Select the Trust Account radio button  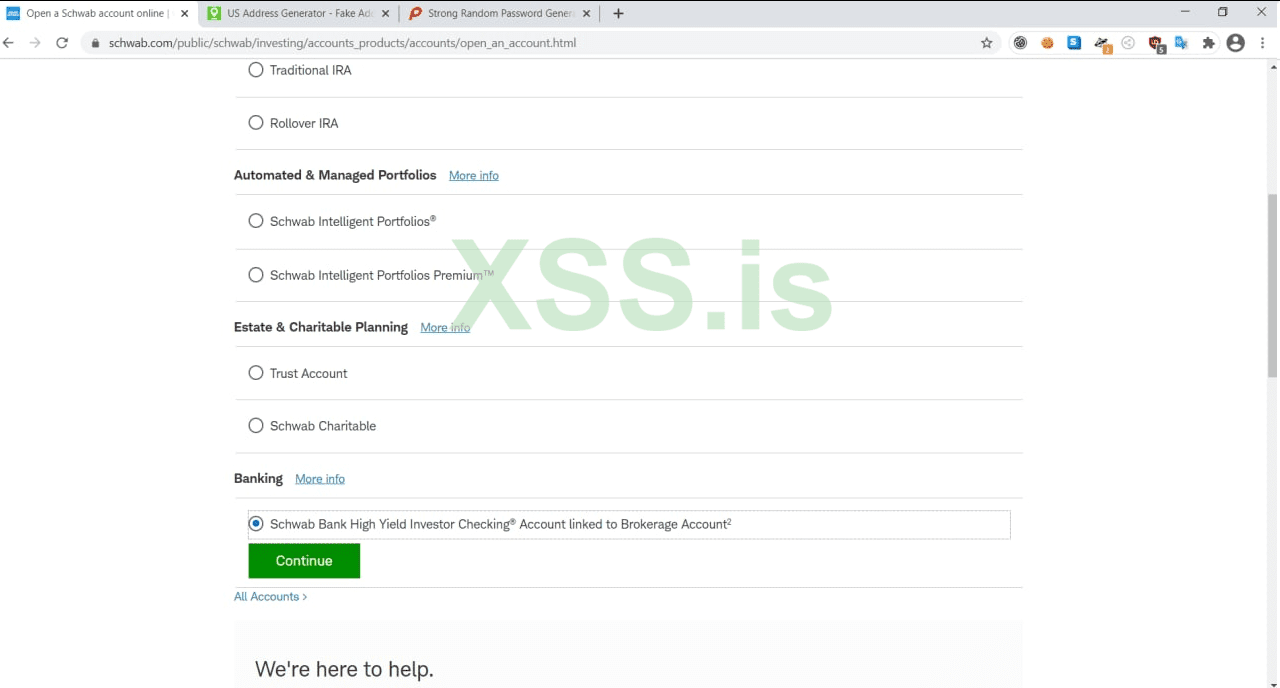[x=256, y=373]
